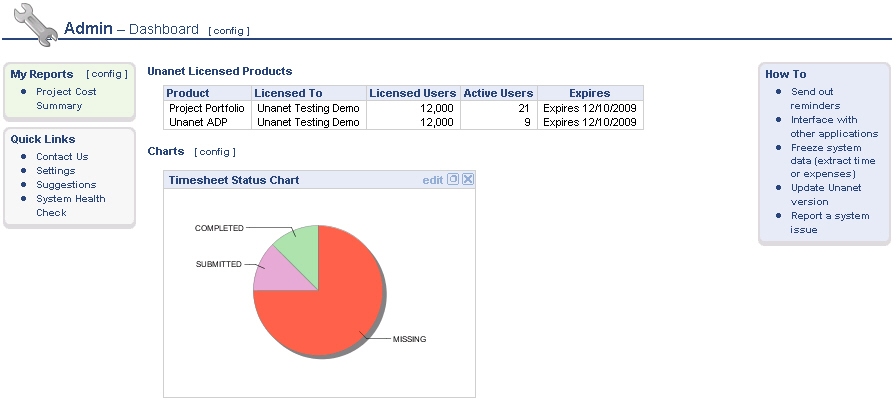Run the System Health Check
894x402 pixels.
tap(70, 199)
